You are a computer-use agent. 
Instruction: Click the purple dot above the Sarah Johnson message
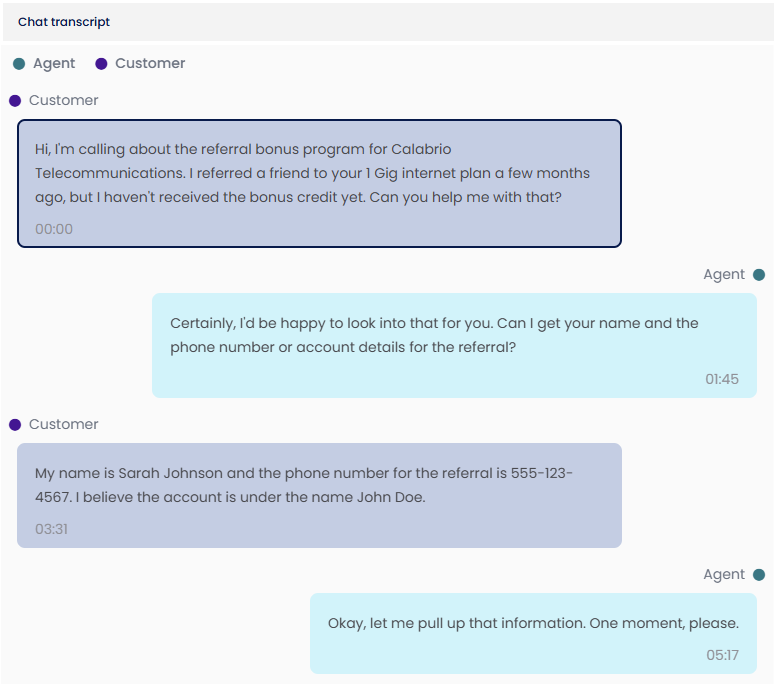click(x=15, y=425)
